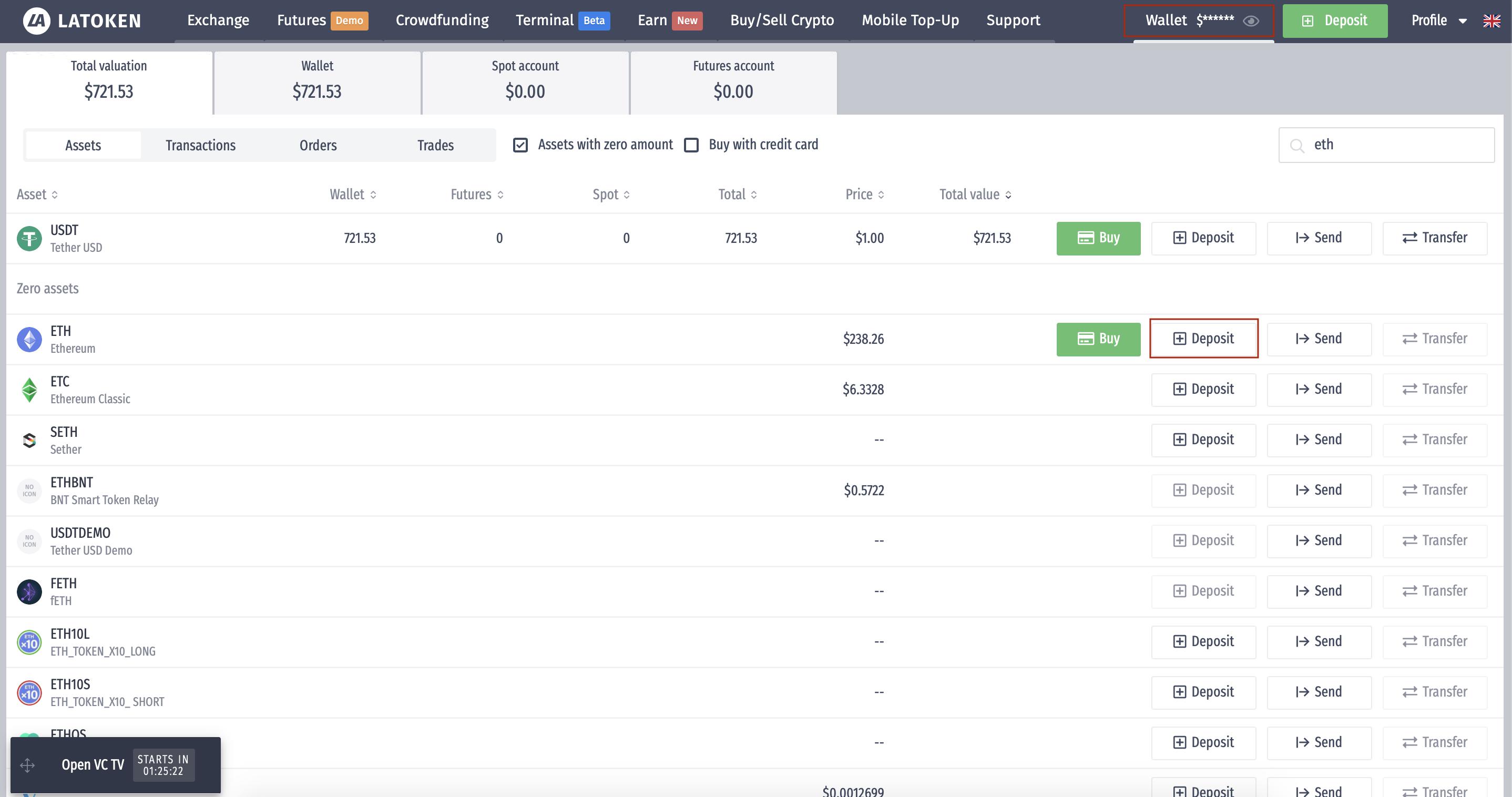
Task: Click Deposit for ETH10S
Action: [x=1203, y=692]
